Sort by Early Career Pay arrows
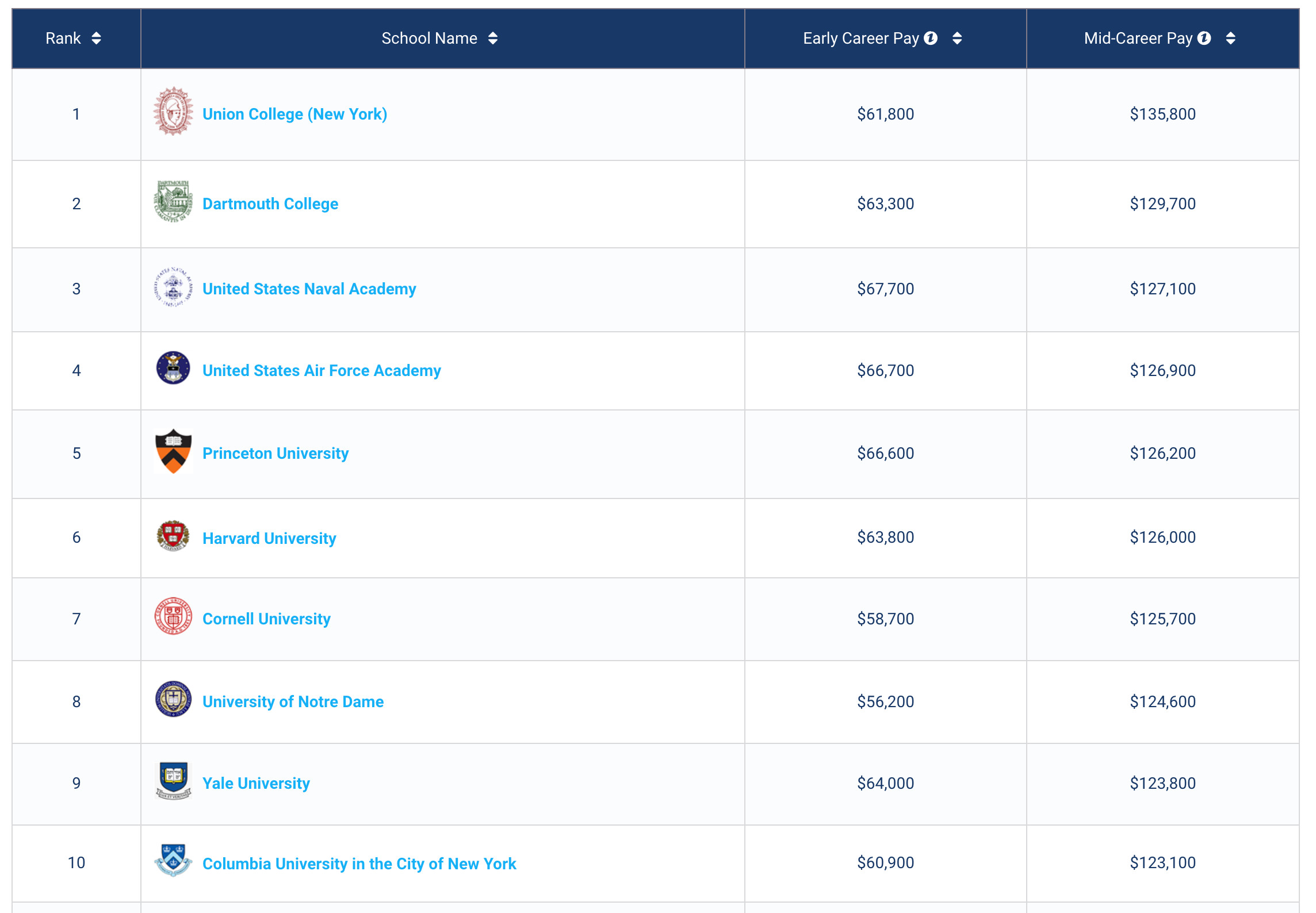This screenshot has width=1316, height=913. click(957, 38)
